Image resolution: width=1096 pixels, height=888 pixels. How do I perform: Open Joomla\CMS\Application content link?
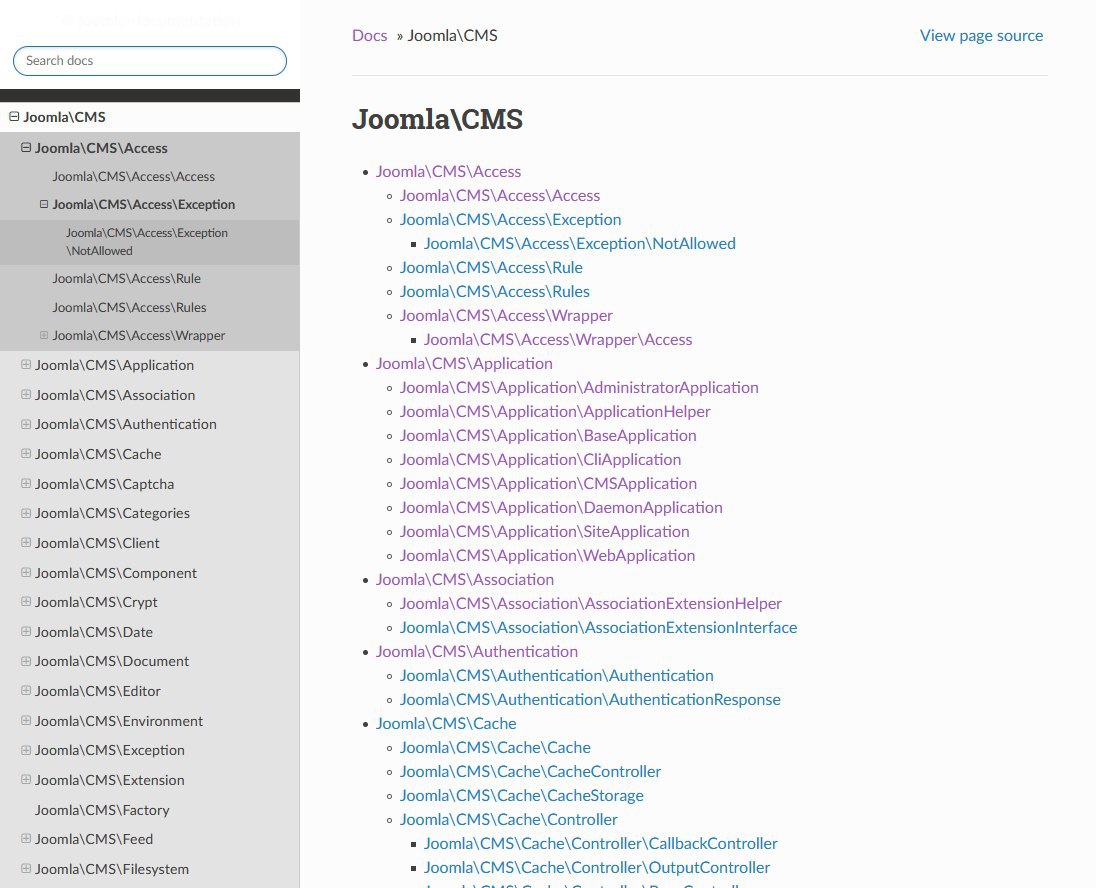click(x=464, y=364)
